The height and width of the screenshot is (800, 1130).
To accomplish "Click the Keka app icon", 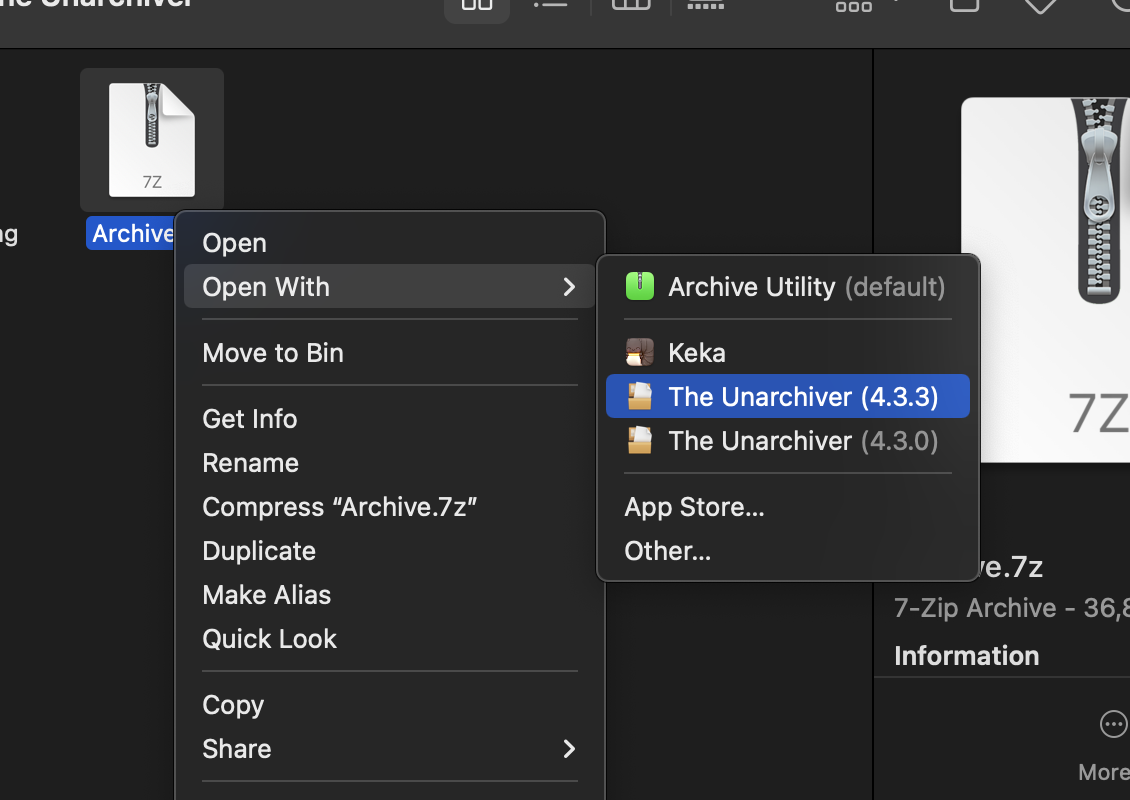I will 639,352.
